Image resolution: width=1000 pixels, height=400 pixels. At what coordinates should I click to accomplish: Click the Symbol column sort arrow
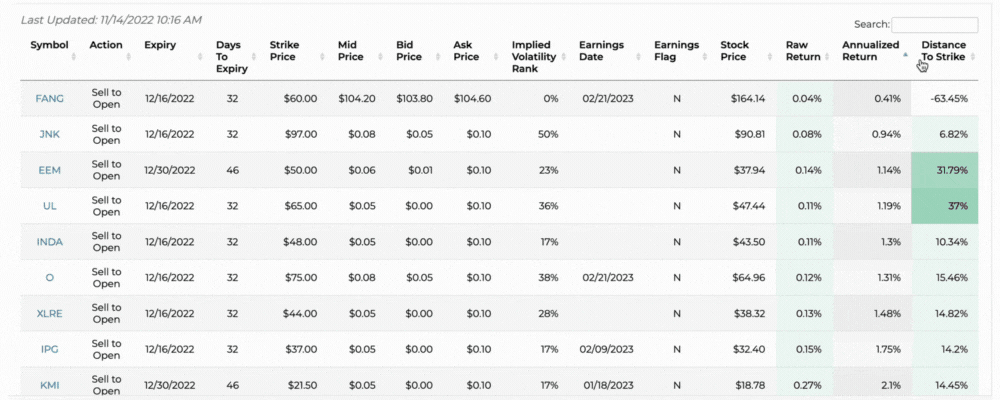(74, 56)
